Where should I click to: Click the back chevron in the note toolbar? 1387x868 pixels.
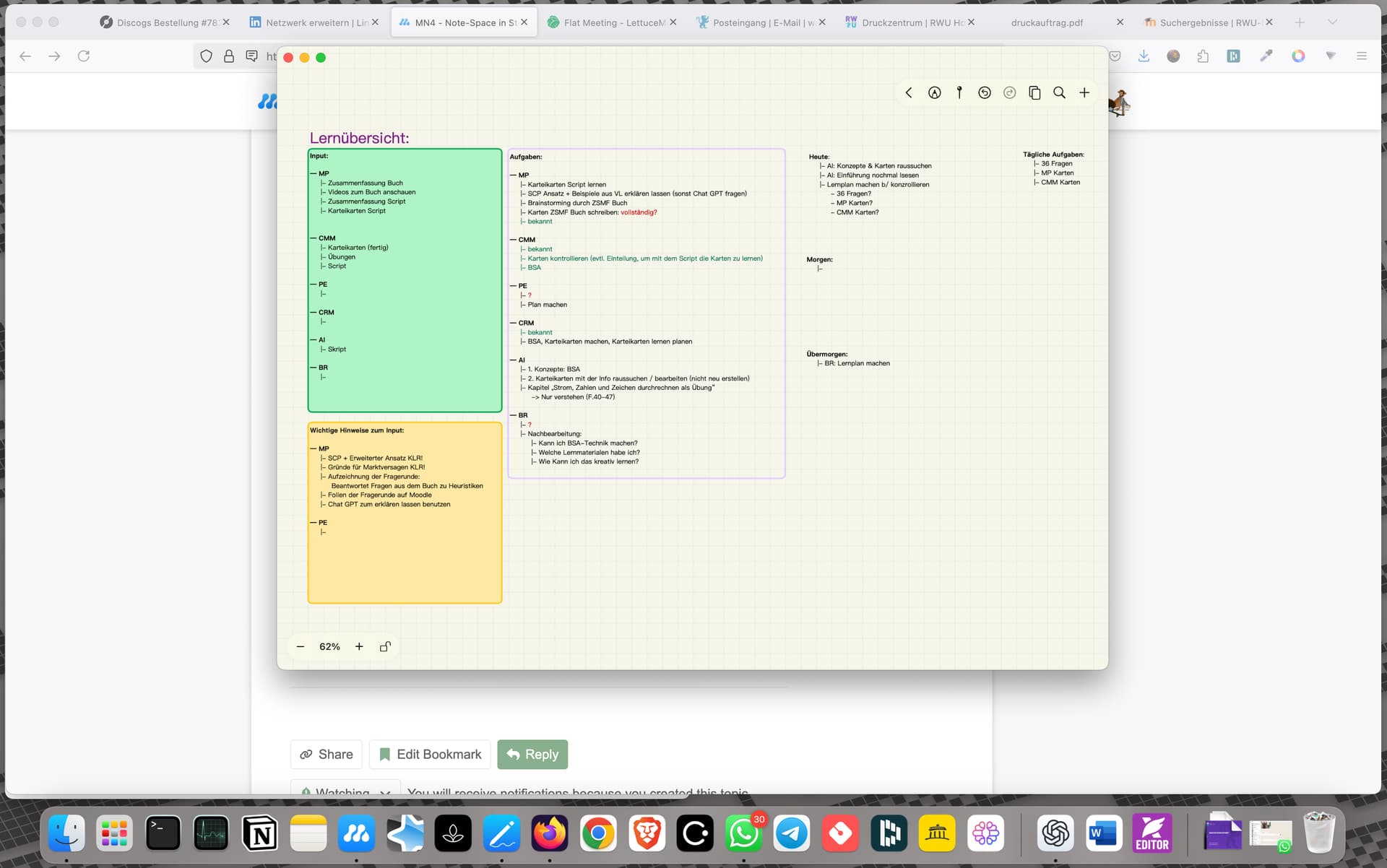point(909,92)
